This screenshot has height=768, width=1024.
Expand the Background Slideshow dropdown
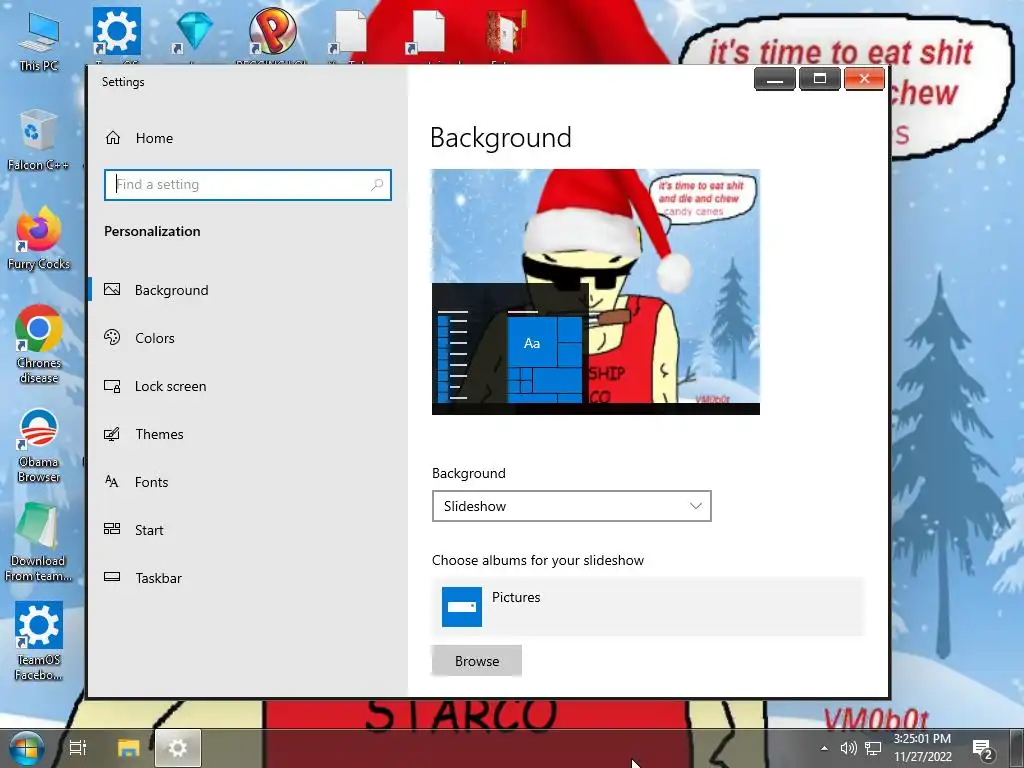click(x=571, y=506)
